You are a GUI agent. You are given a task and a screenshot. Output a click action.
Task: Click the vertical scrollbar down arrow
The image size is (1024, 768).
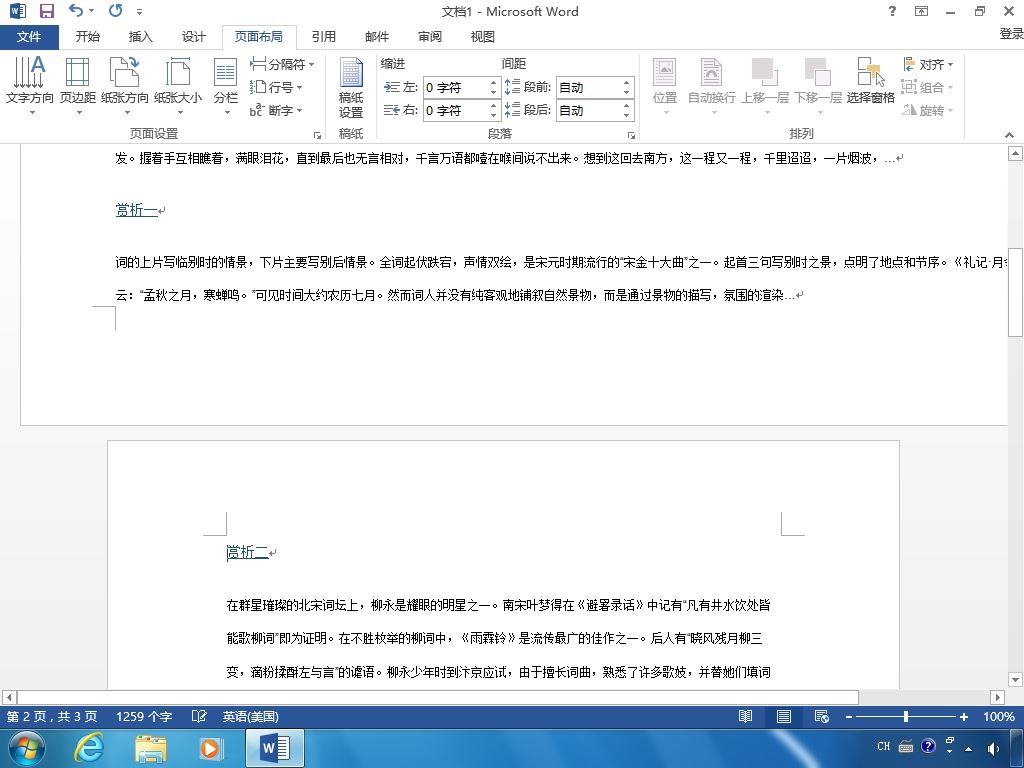click(x=1016, y=679)
